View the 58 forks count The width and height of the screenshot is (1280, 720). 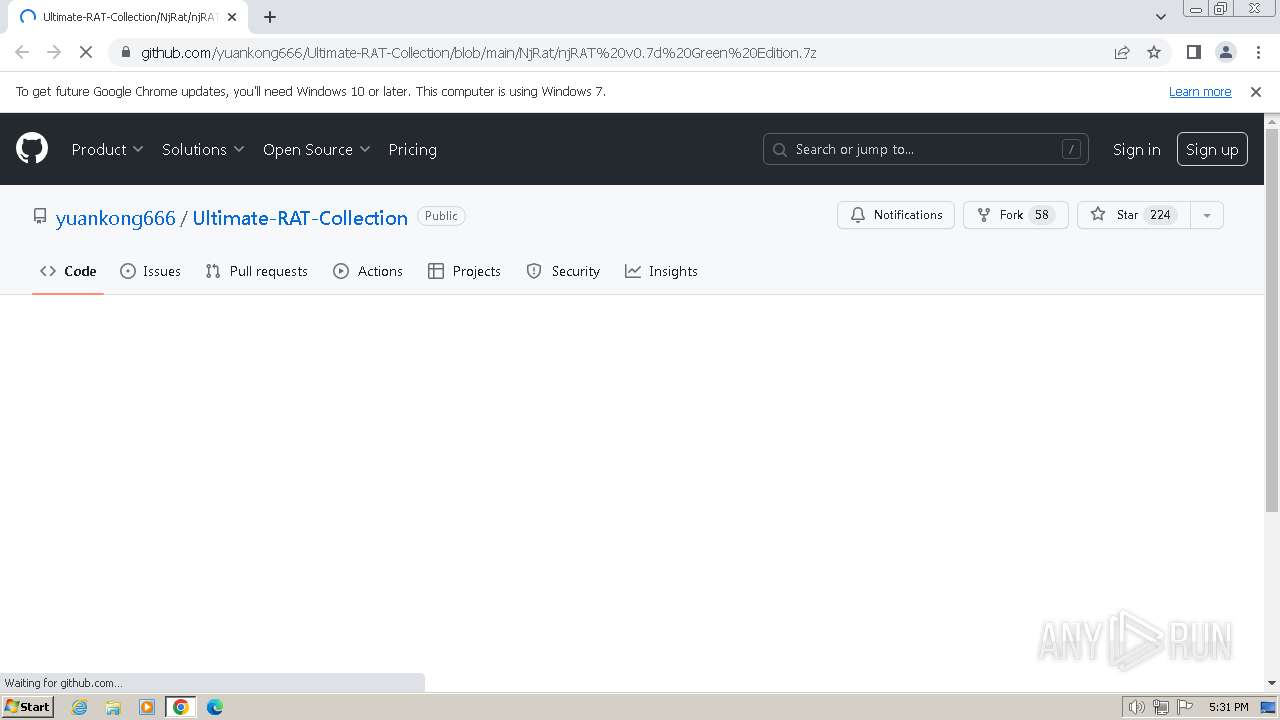click(1041, 215)
